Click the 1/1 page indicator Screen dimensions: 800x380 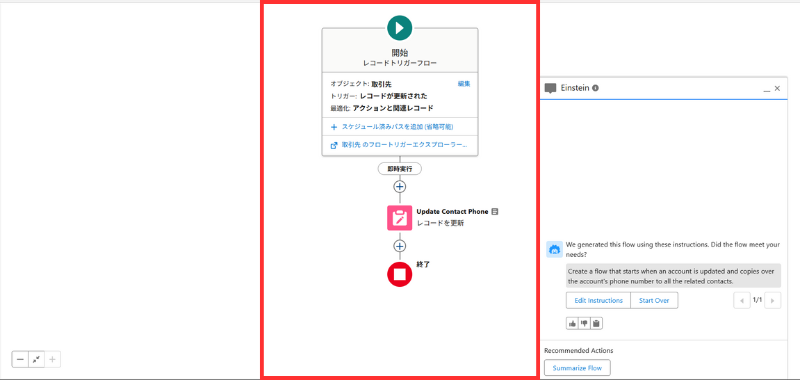[757, 300]
